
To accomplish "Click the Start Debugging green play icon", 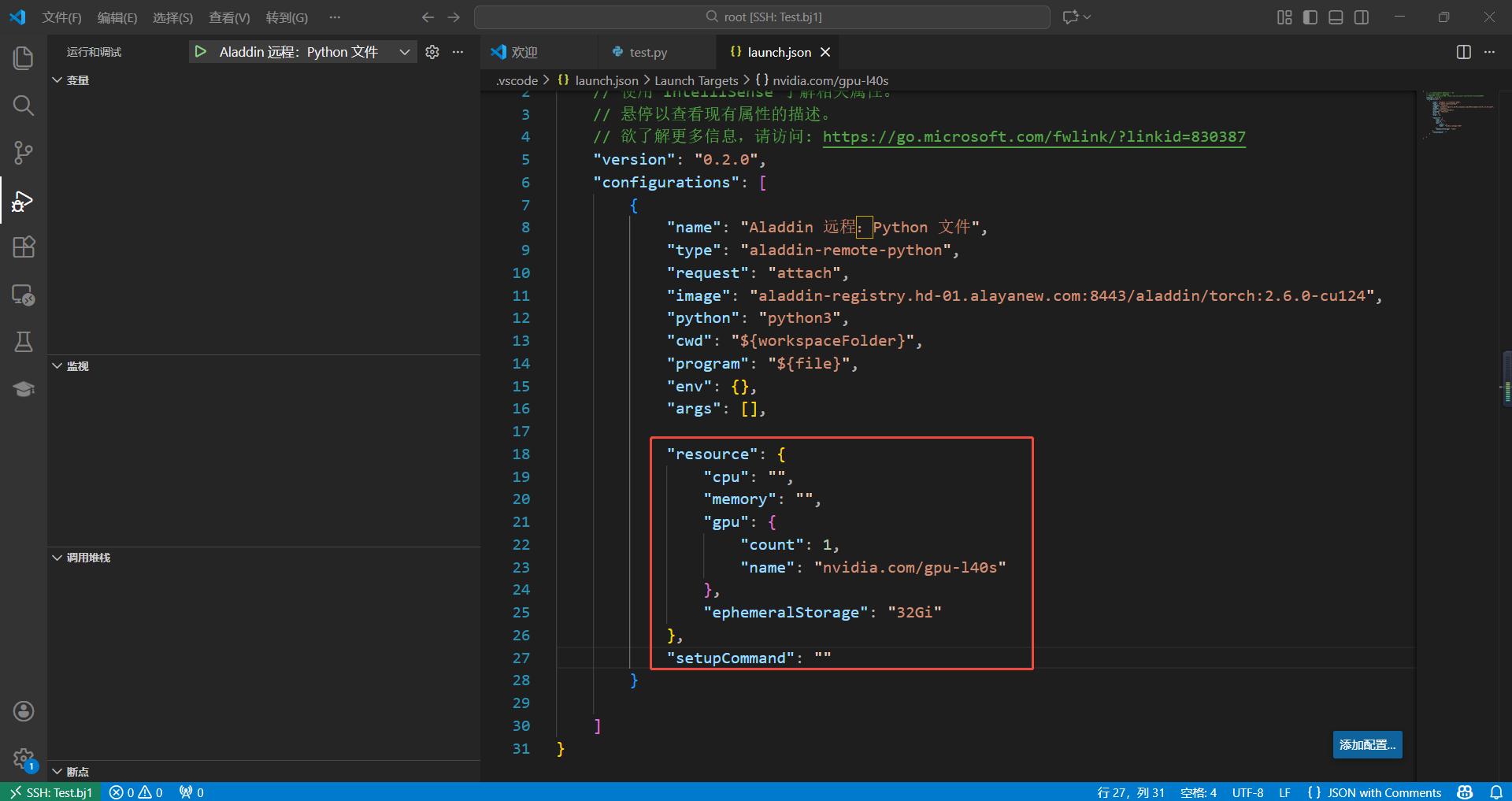I will (x=201, y=52).
